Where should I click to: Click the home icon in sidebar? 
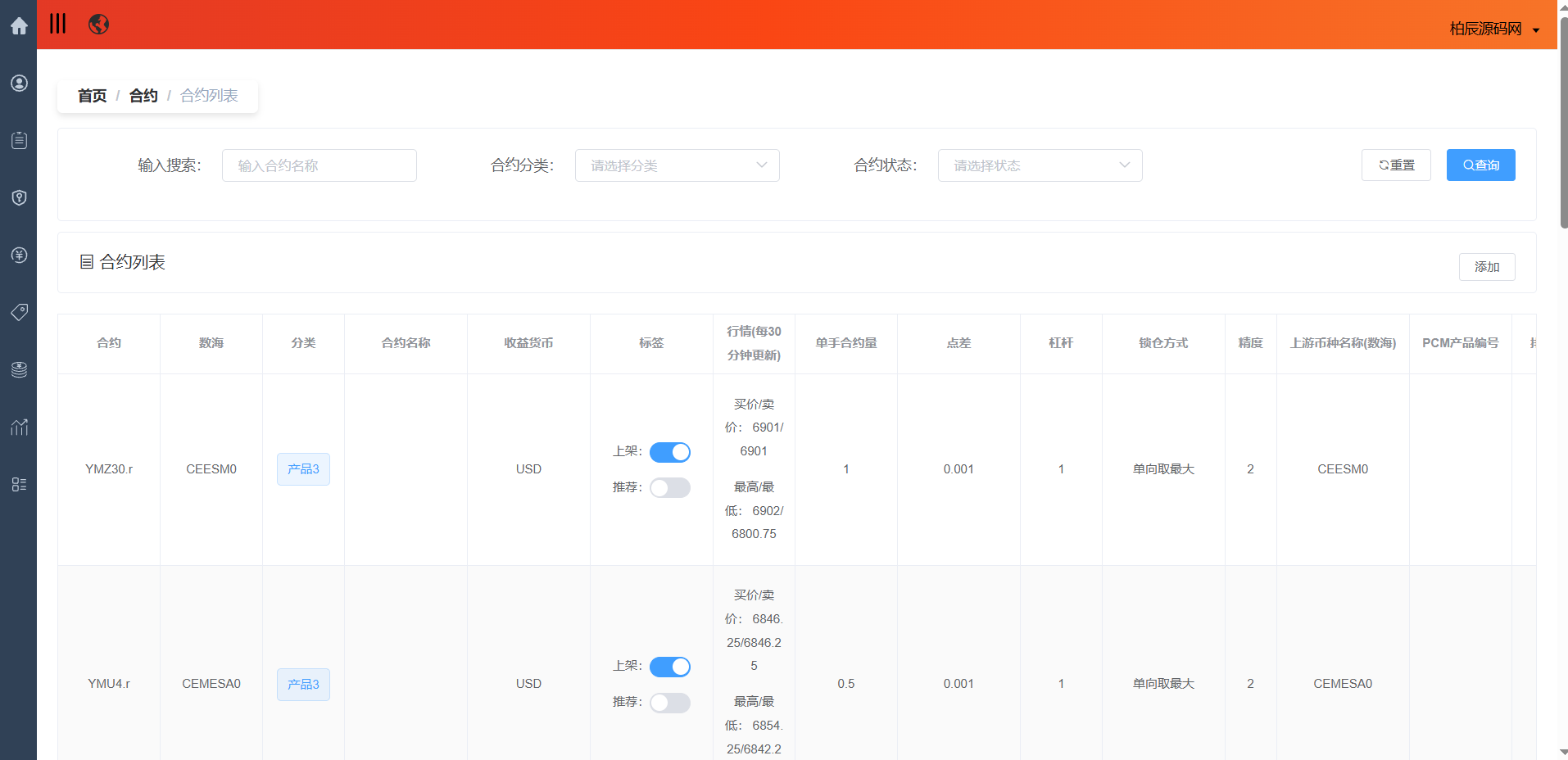(19, 26)
